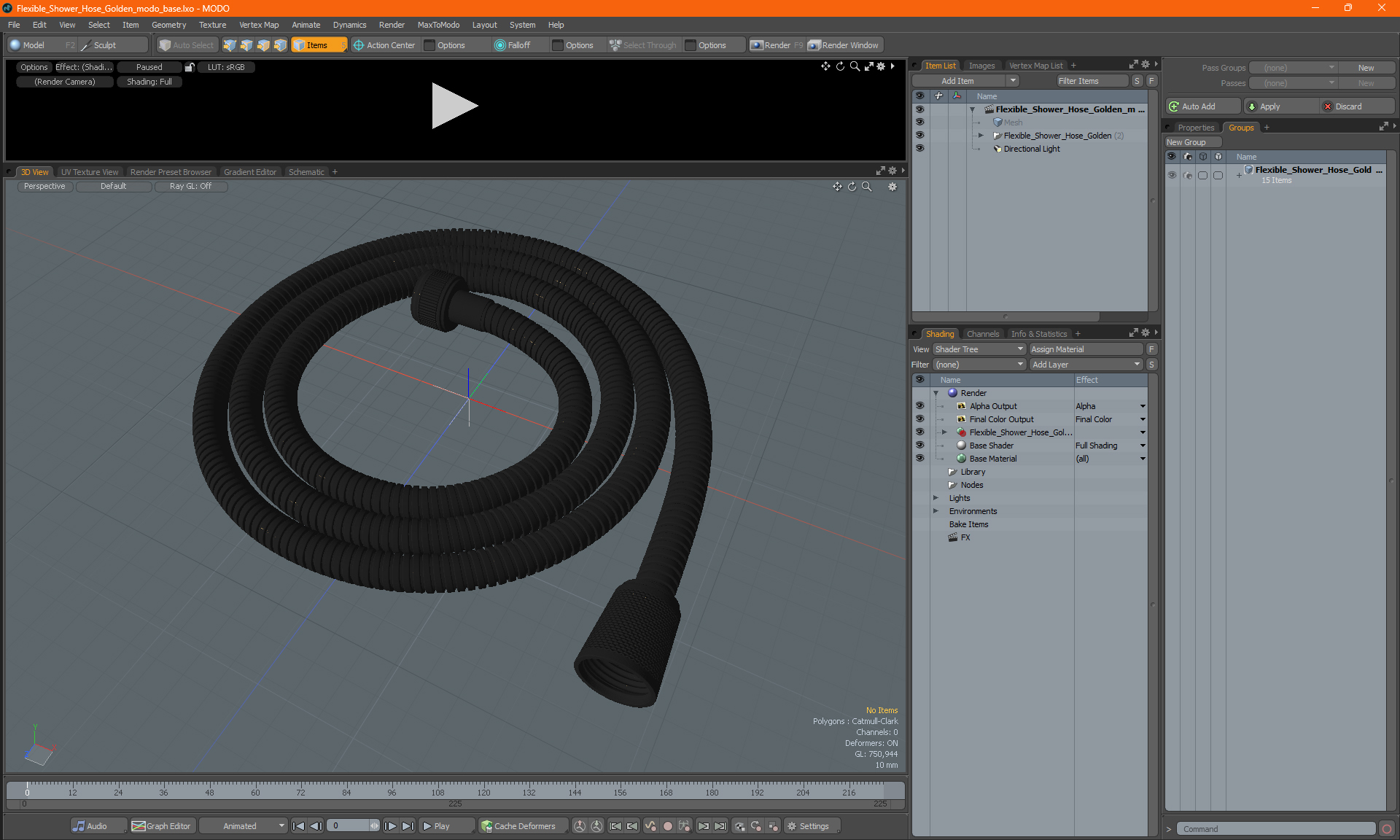Open the Shading mode dropdown
This screenshot has height=840, width=1400.
tap(150, 81)
